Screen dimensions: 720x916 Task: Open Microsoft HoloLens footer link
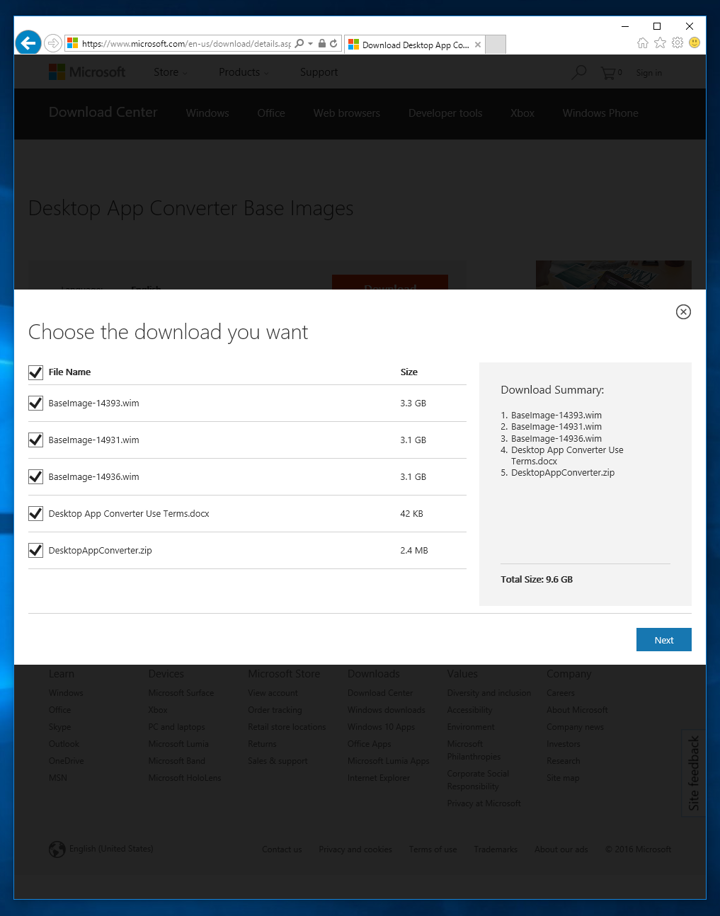[x=185, y=778]
